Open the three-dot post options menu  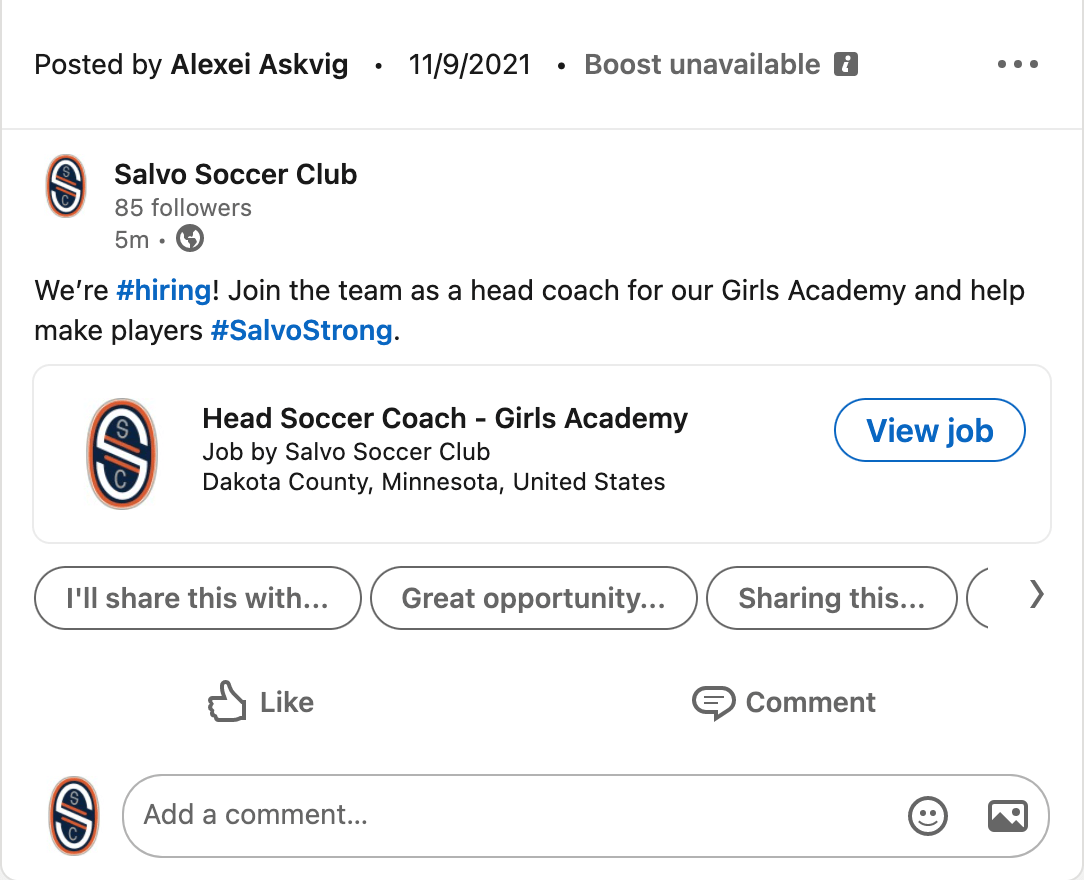[x=1018, y=64]
